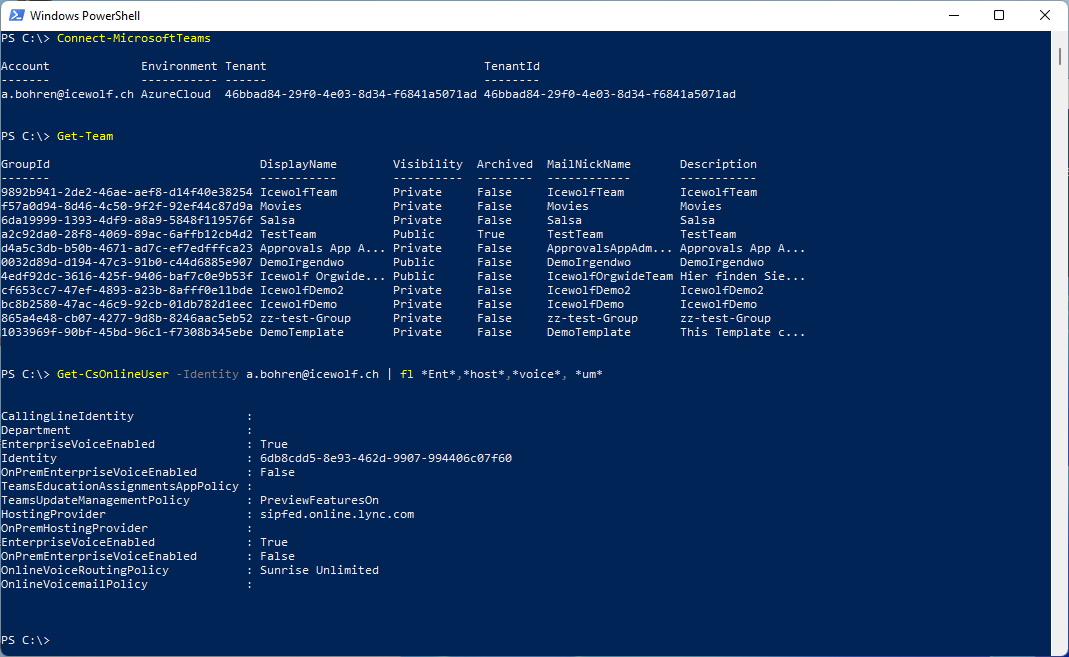Click the 'CallingLineIdentity' property name
This screenshot has height=657, width=1069.
point(67,416)
